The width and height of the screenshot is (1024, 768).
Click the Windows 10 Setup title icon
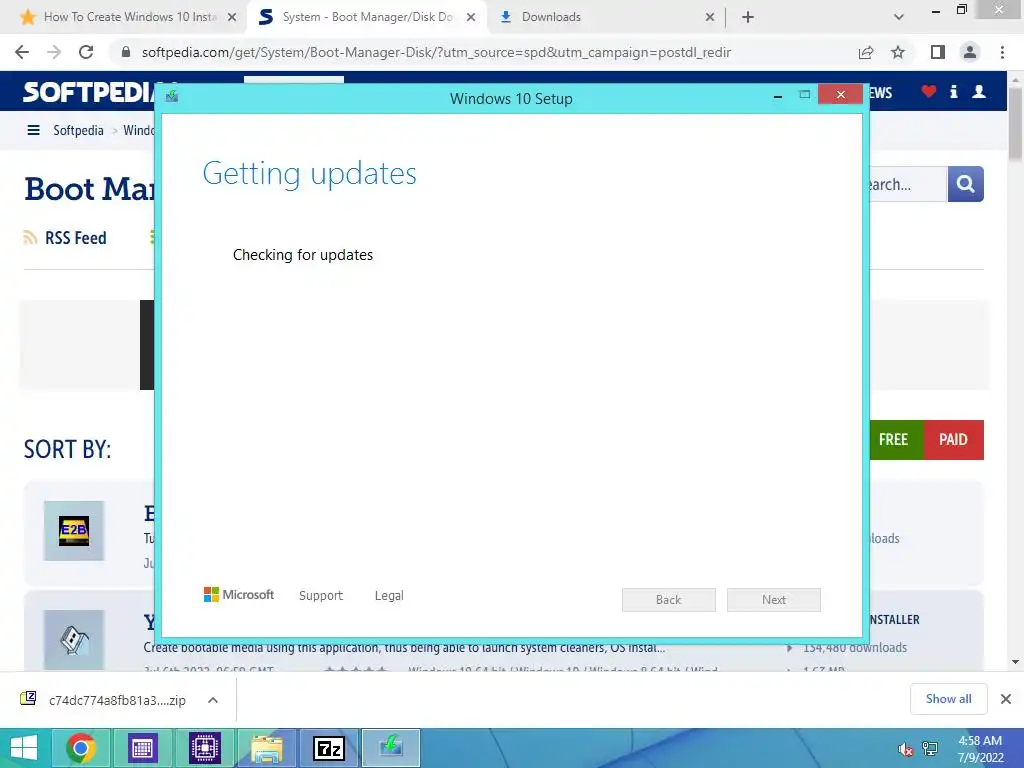172,97
